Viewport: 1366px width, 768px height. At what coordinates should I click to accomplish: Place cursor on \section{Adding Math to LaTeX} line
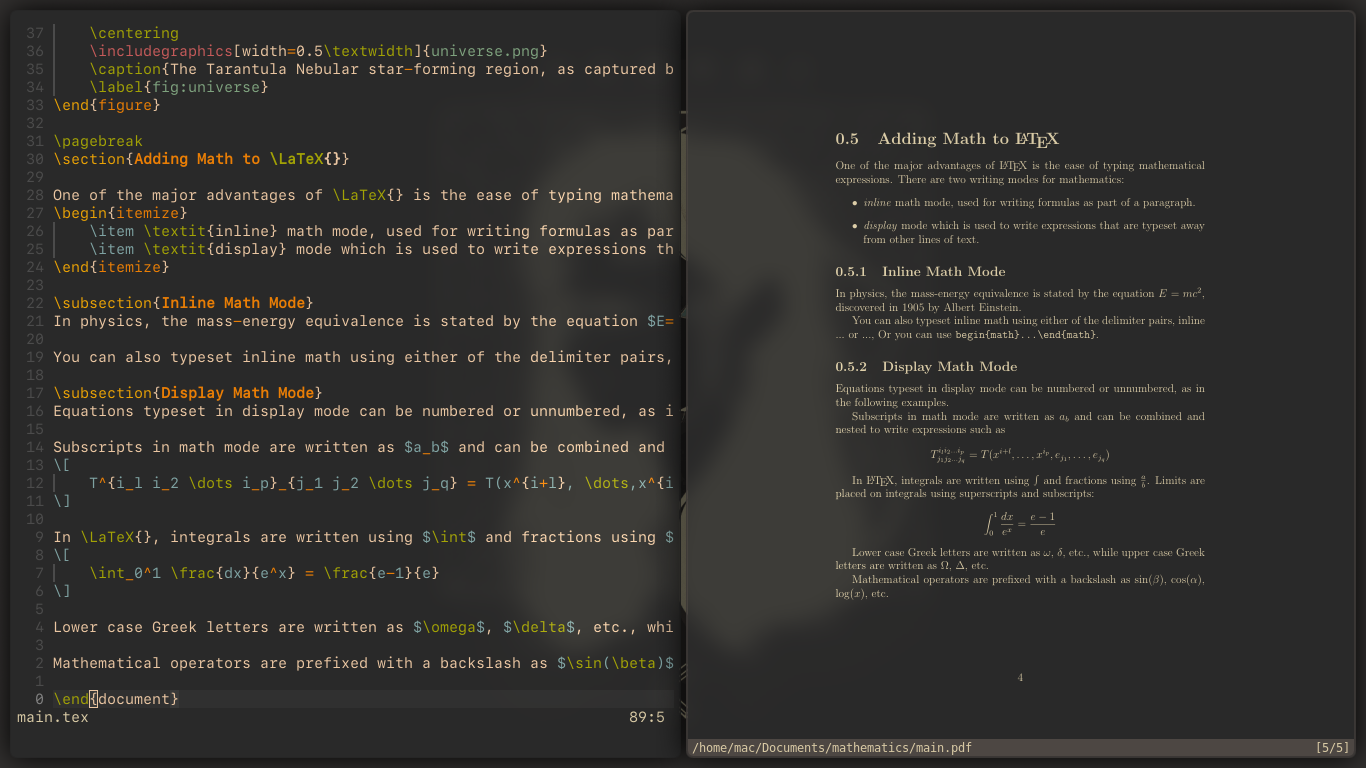click(200, 159)
